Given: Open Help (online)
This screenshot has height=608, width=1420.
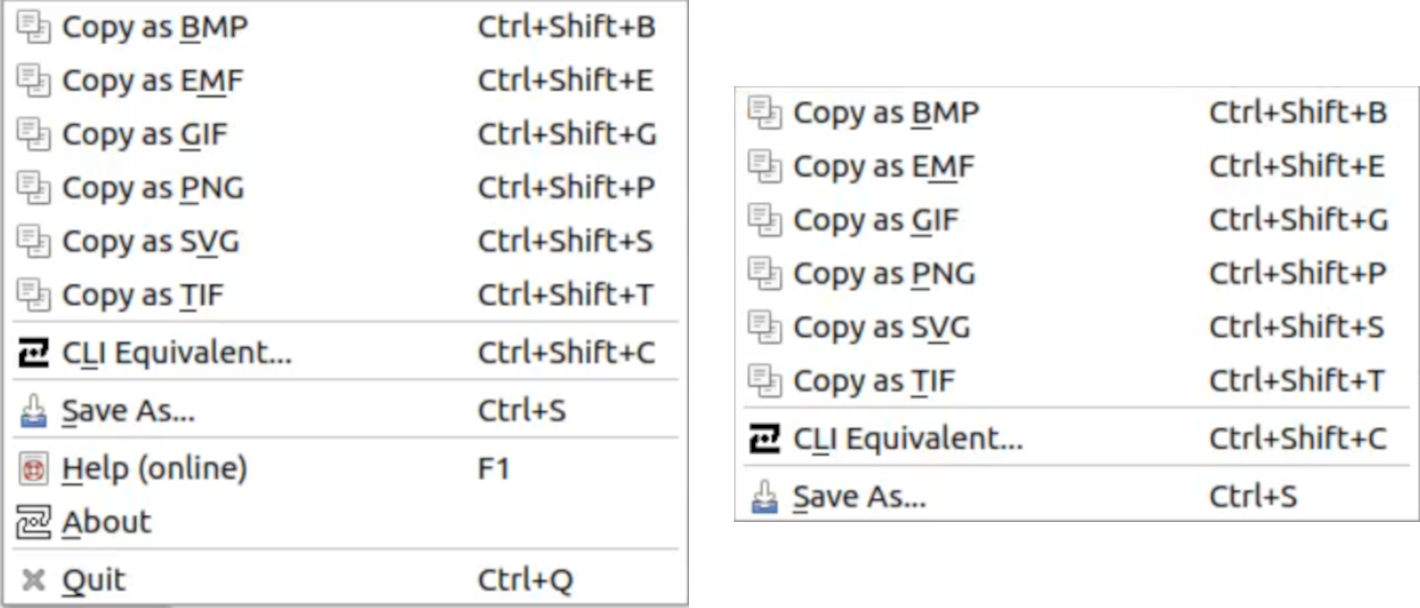Looking at the screenshot, I should coord(154,468).
